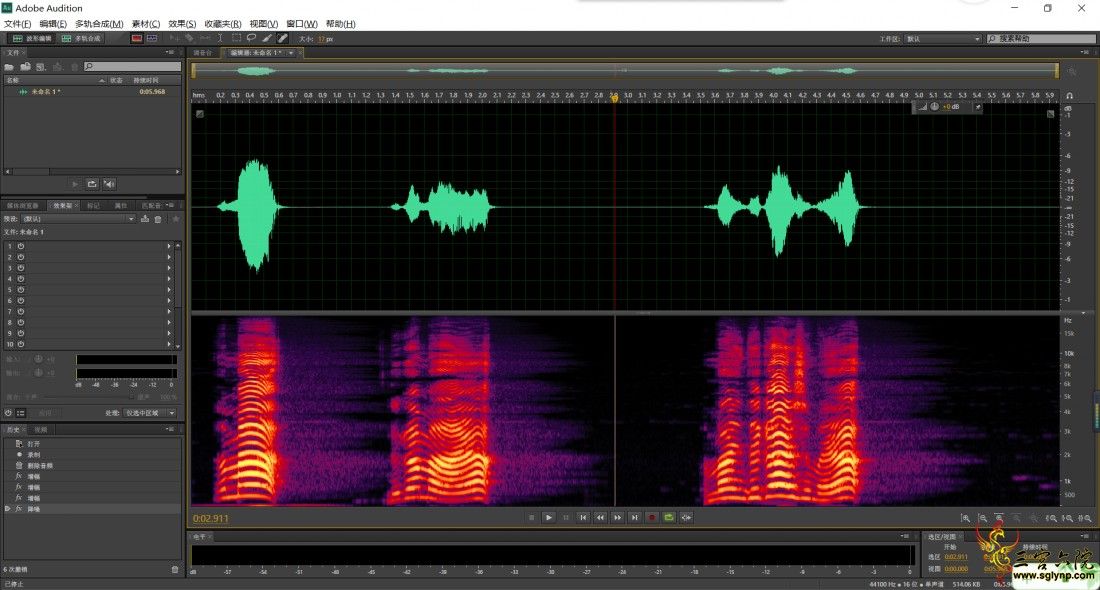Toggle power for effect slot 7
The image size is (1100, 590).
click(x=21, y=311)
